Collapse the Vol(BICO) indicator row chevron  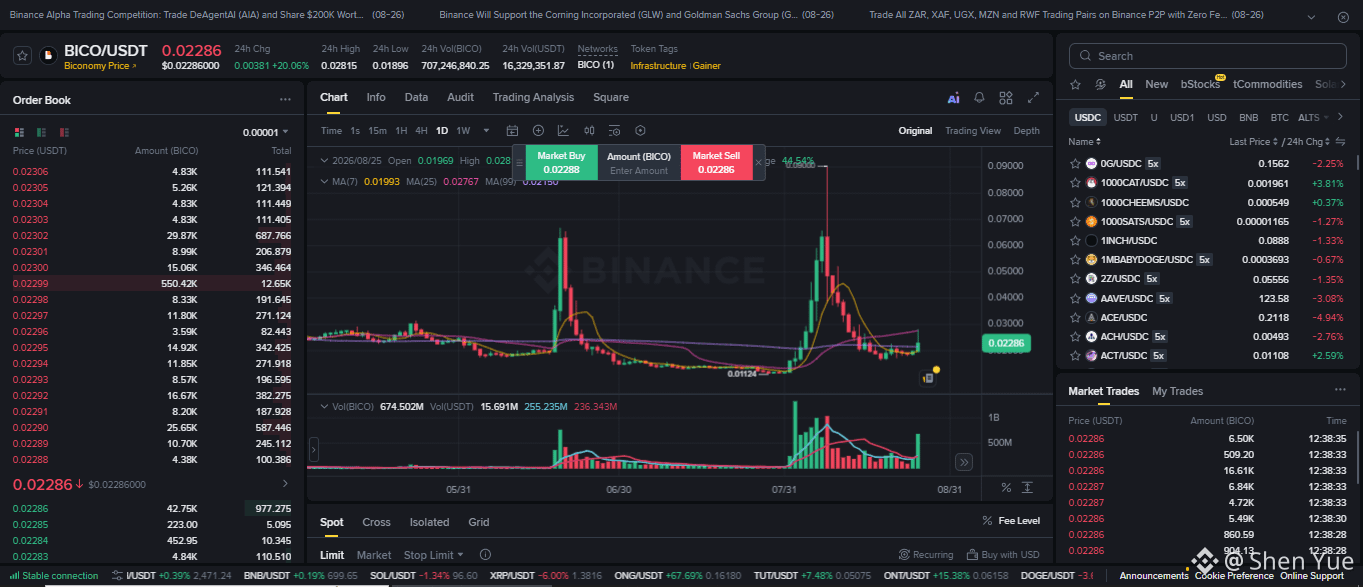pyautogui.click(x=324, y=406)
